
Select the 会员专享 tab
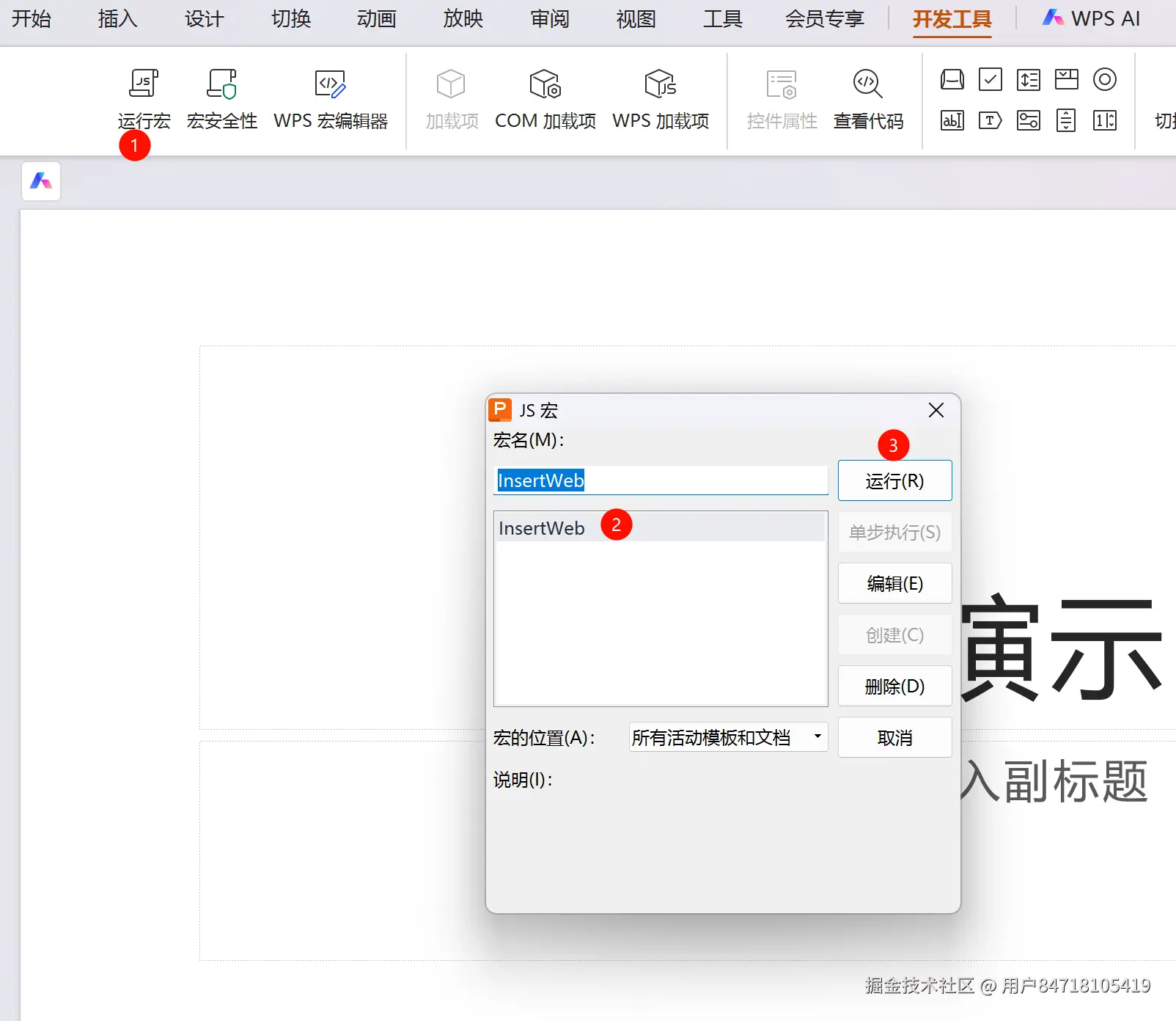tap(825, 19)
